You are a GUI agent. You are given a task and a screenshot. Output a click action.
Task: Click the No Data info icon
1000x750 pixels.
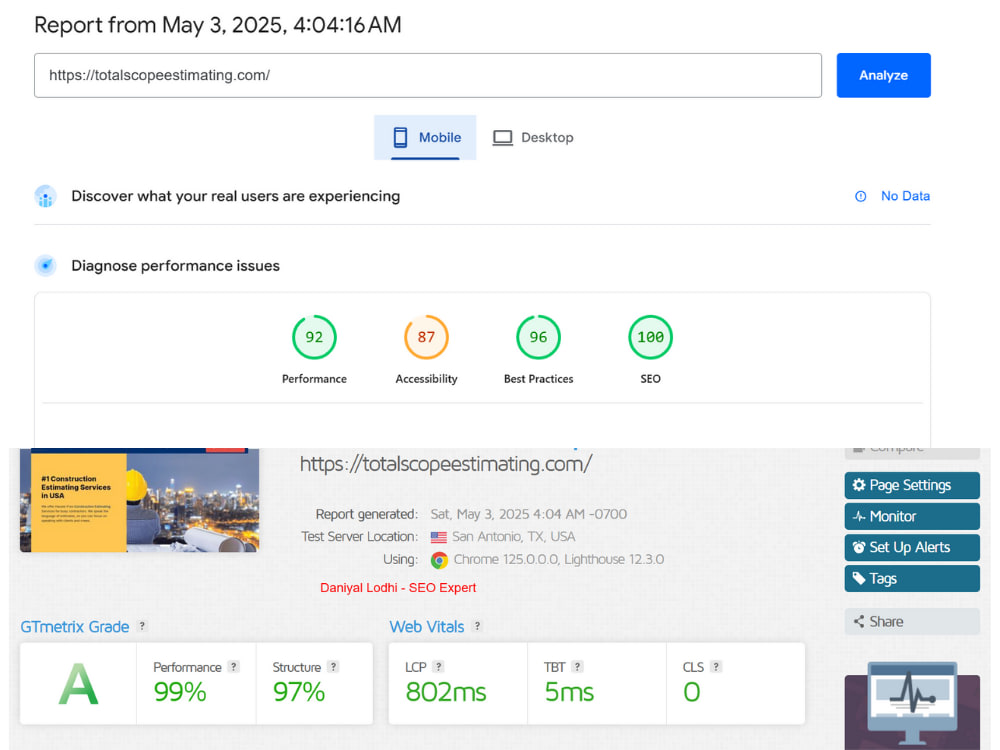tap(860, 196)
